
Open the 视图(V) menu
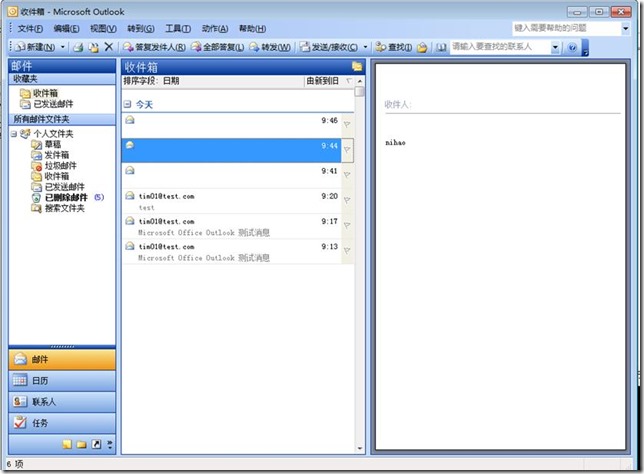103,28
